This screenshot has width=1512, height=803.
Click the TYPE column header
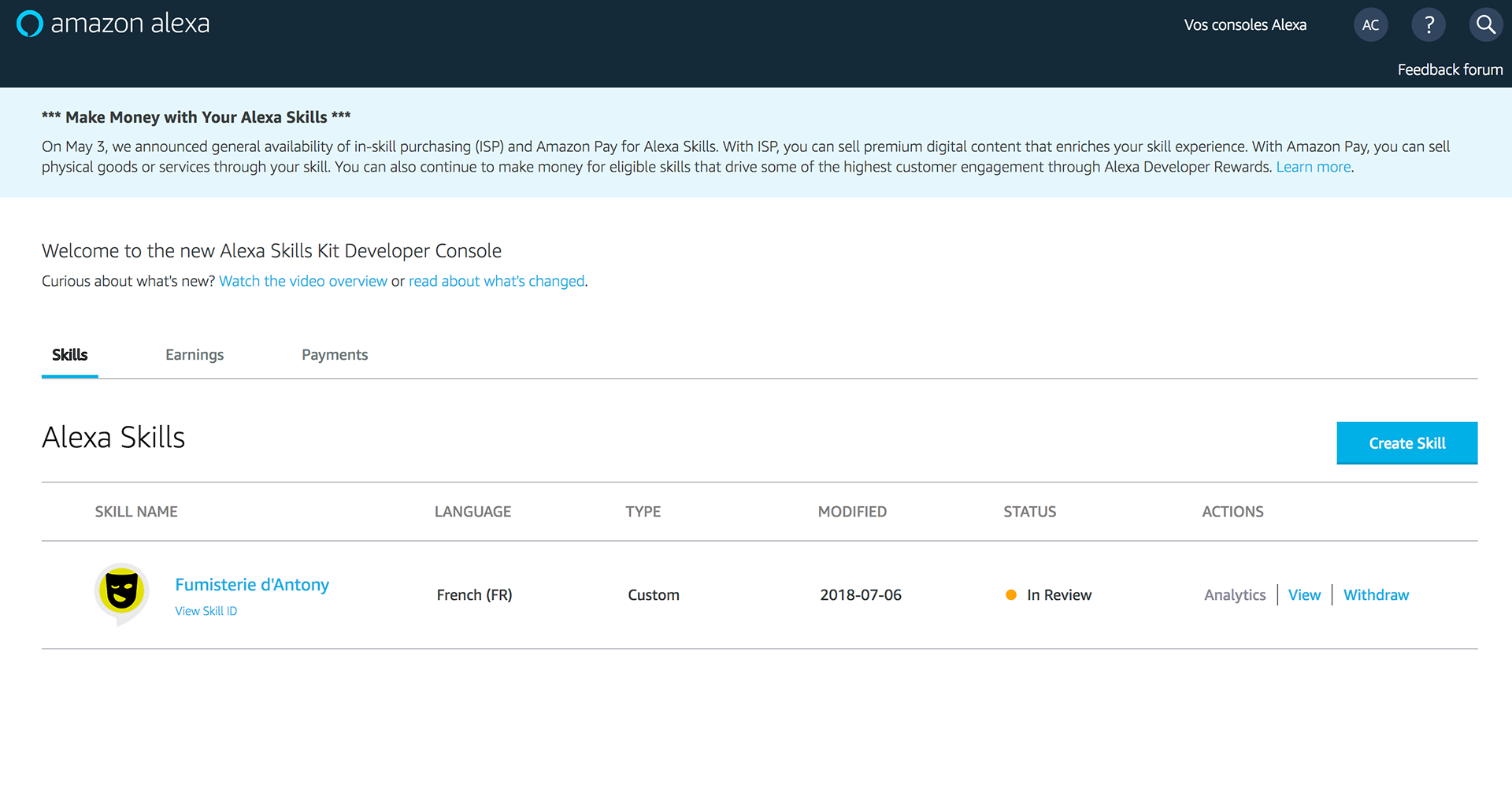pyautogui.click(x=643, y=512)
